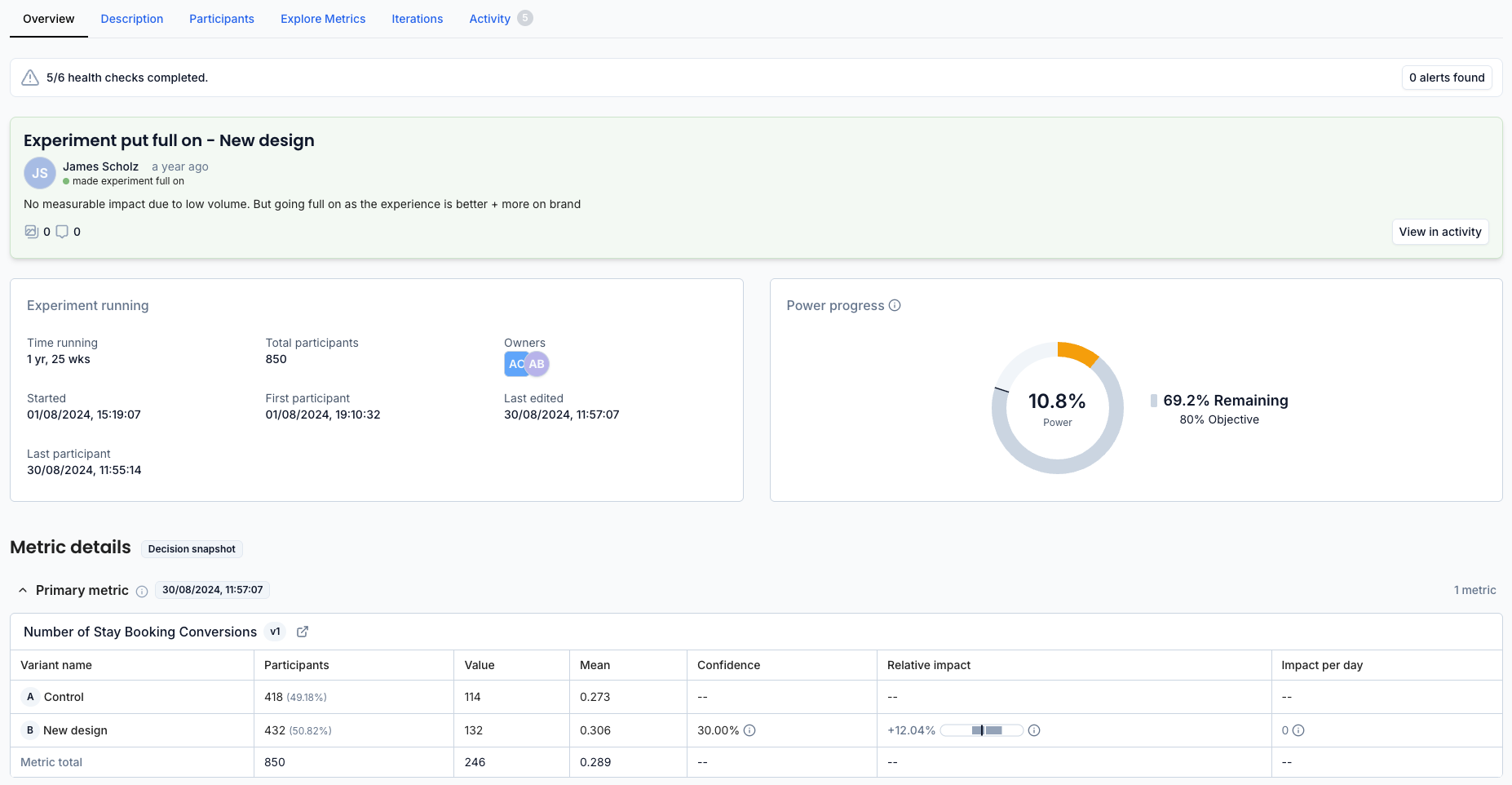Open the Explore Metrics tab

coord(323,19)
